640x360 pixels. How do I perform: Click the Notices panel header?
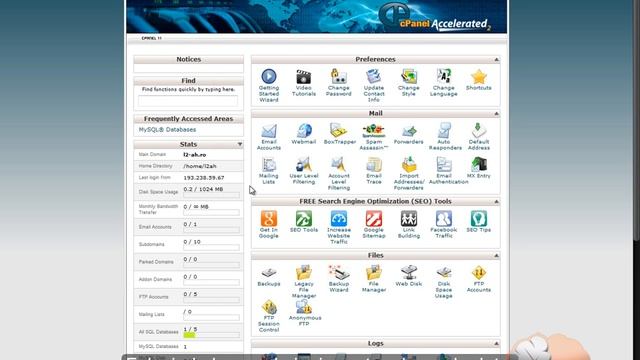click(x=189, y=60)
